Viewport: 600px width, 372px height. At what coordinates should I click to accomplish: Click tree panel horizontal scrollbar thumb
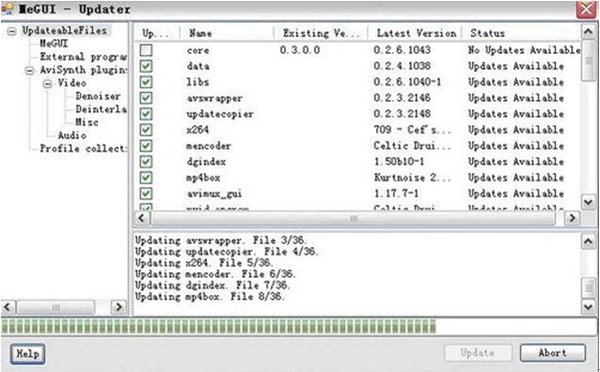click(x=56, y=307)
